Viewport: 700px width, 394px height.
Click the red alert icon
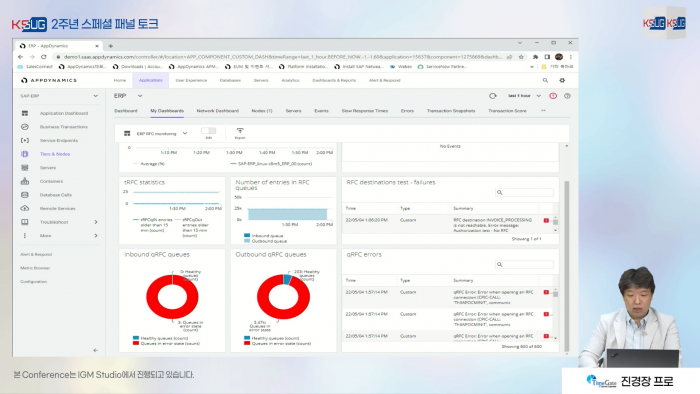(553, 96)
